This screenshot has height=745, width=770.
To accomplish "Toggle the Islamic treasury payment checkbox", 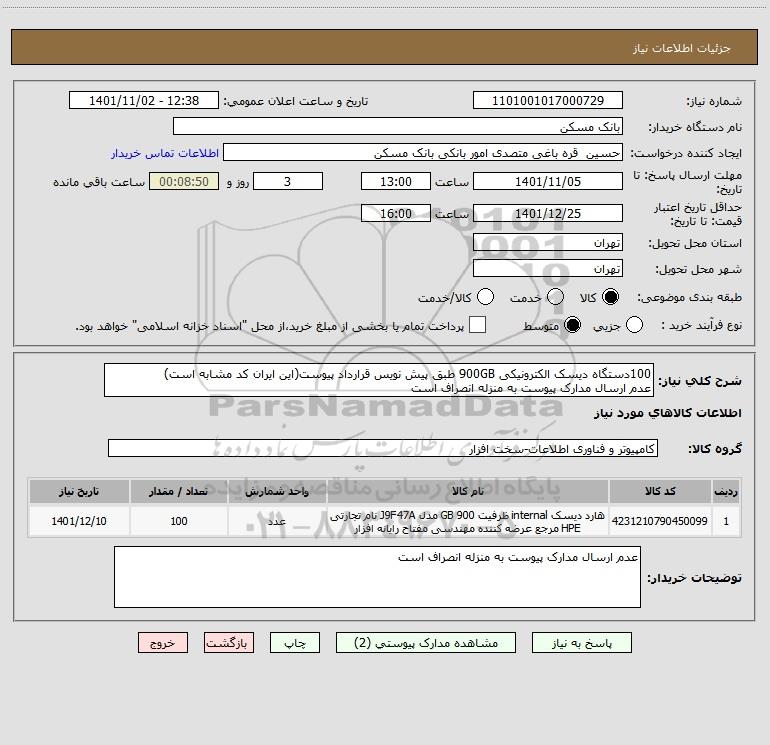I will pos(477,325).
